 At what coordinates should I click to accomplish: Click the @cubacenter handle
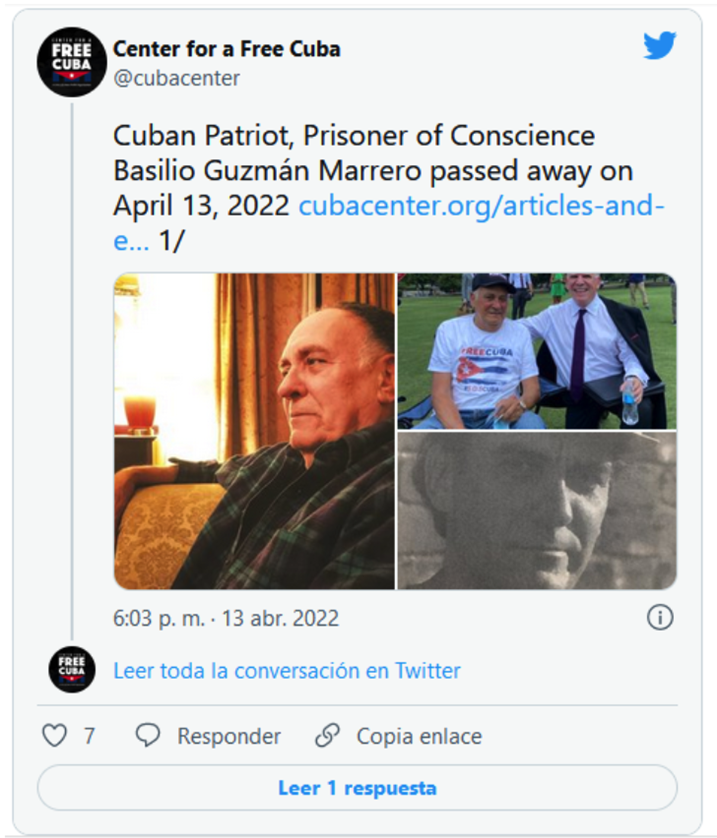point(177,78)
